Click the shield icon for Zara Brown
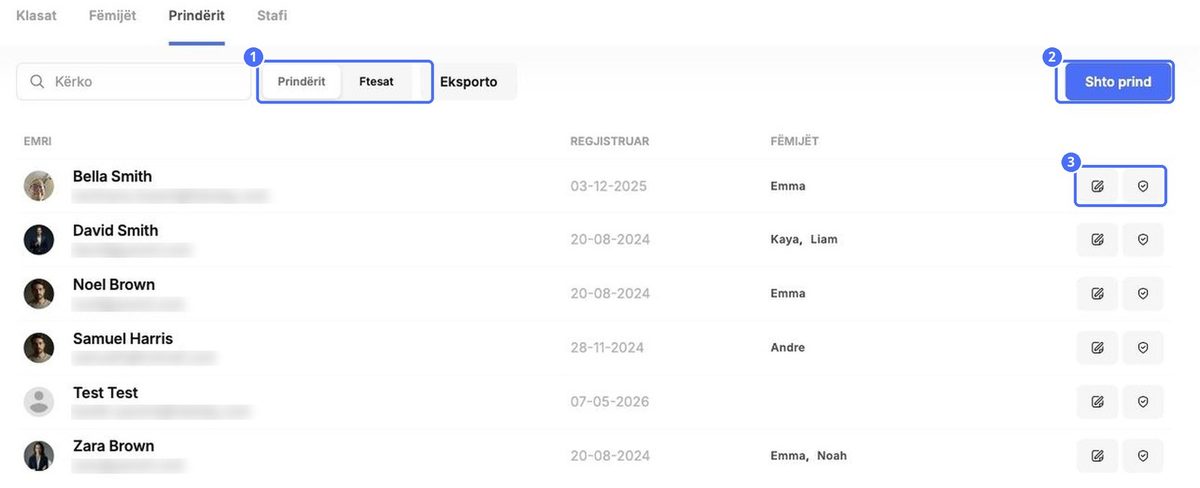The width and height of the screenshot is (1200, 488). point(1143,455)
